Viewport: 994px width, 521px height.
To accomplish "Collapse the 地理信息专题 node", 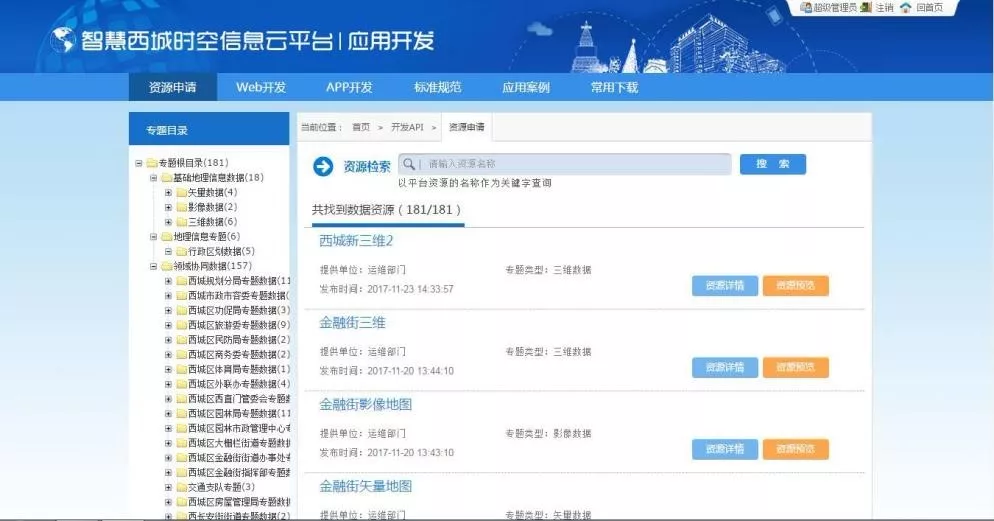I will [153, 236].
